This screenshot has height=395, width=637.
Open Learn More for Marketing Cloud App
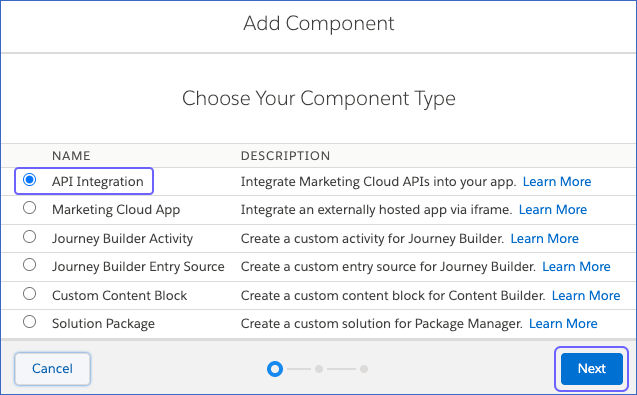pos(553,209)
